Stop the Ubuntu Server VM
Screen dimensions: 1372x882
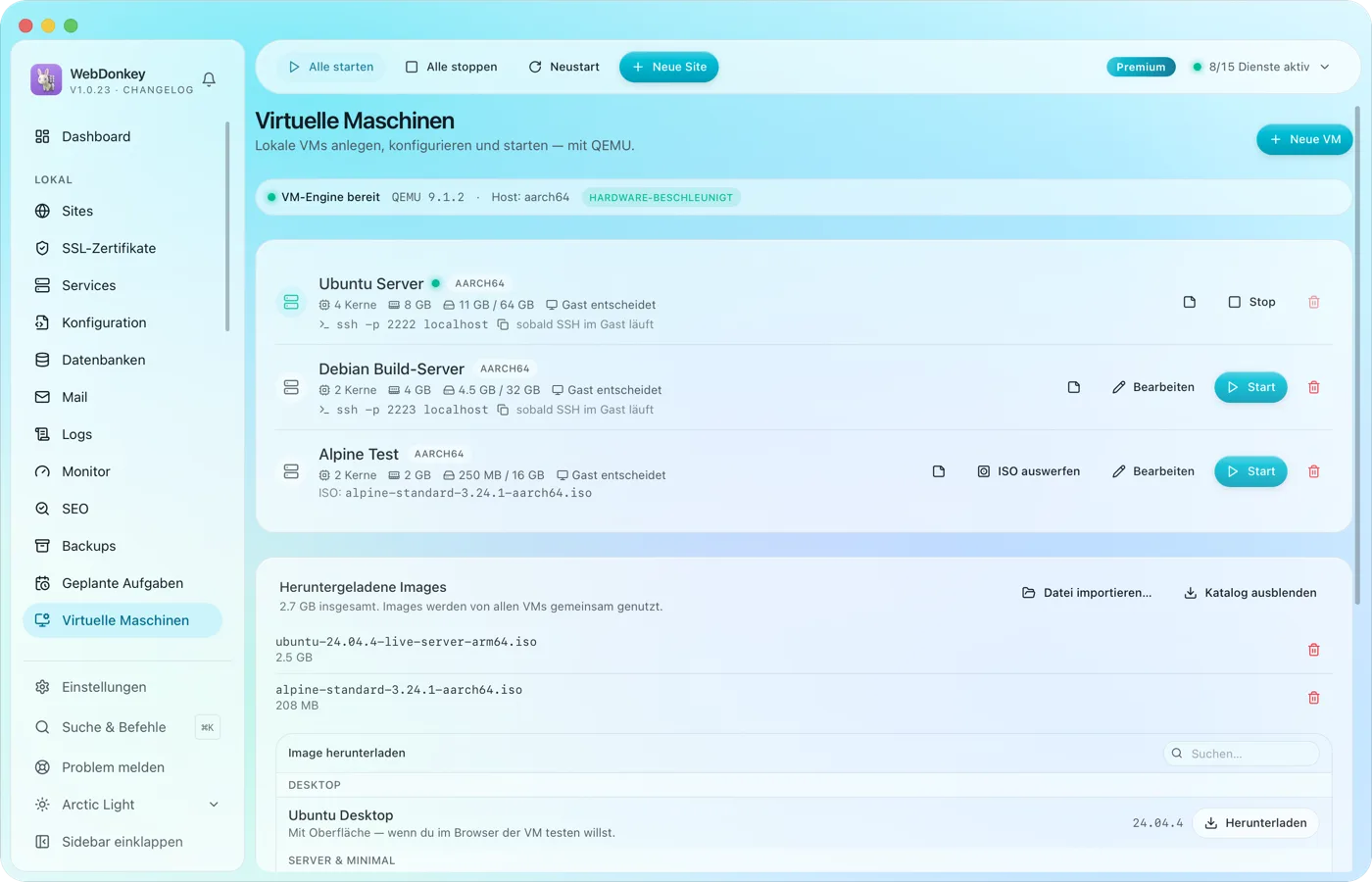pyautogui.click(x=1251, y=302)
